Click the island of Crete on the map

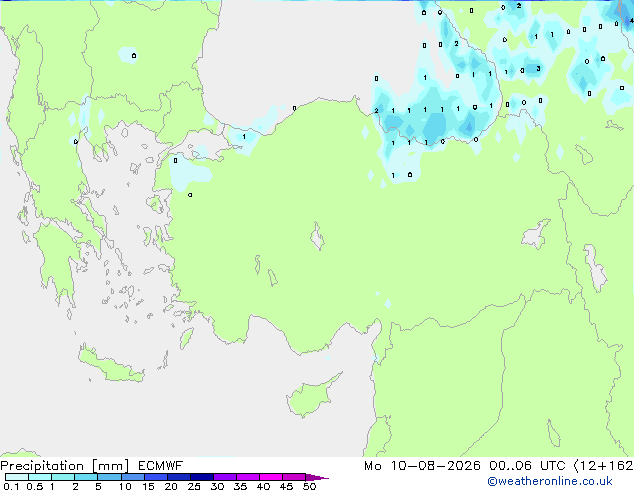click(x=109, y=366)
